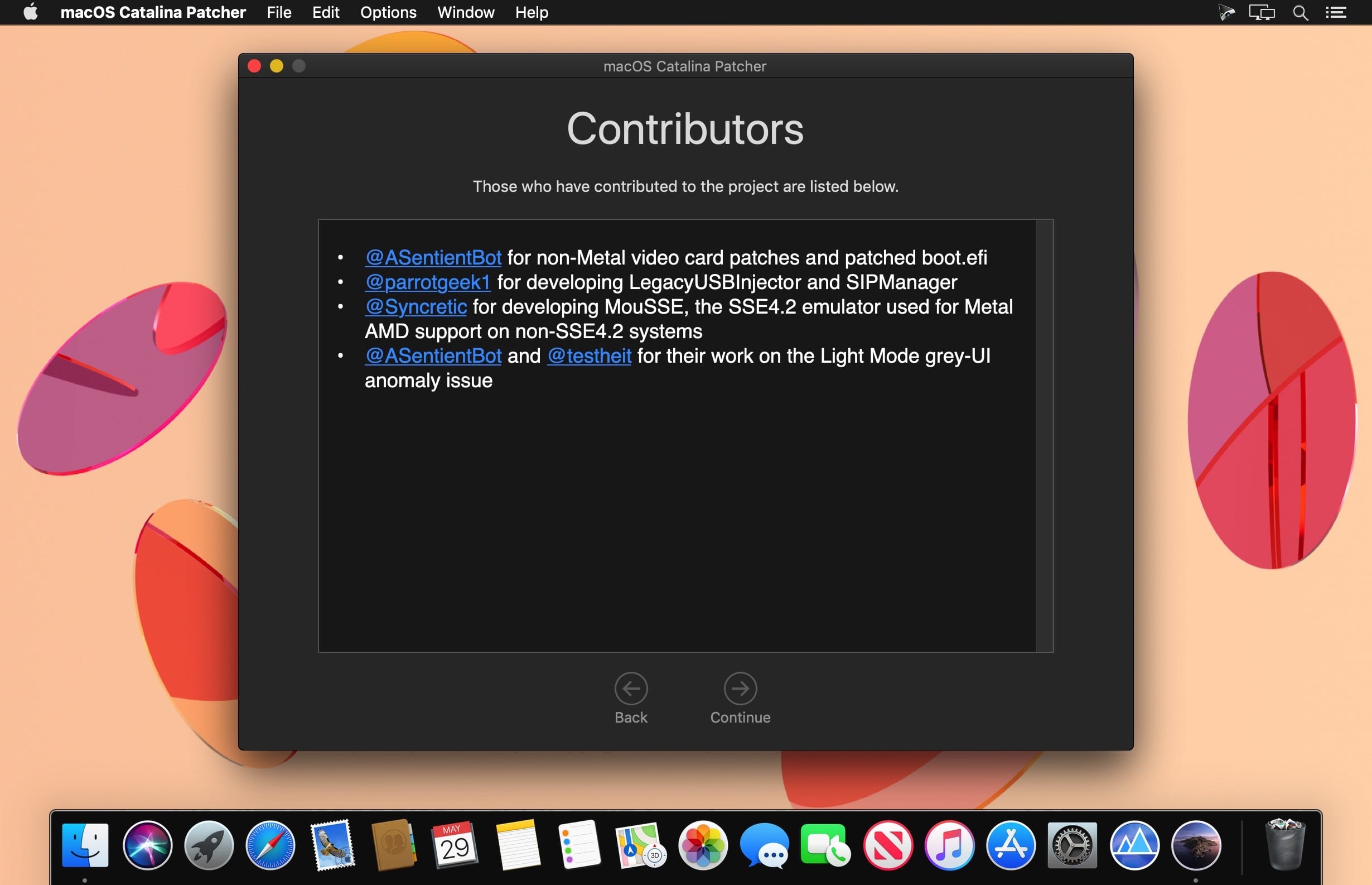This screenshot has height=885, width=1372.
Task: Open the File menu
Action: (279, 12)
